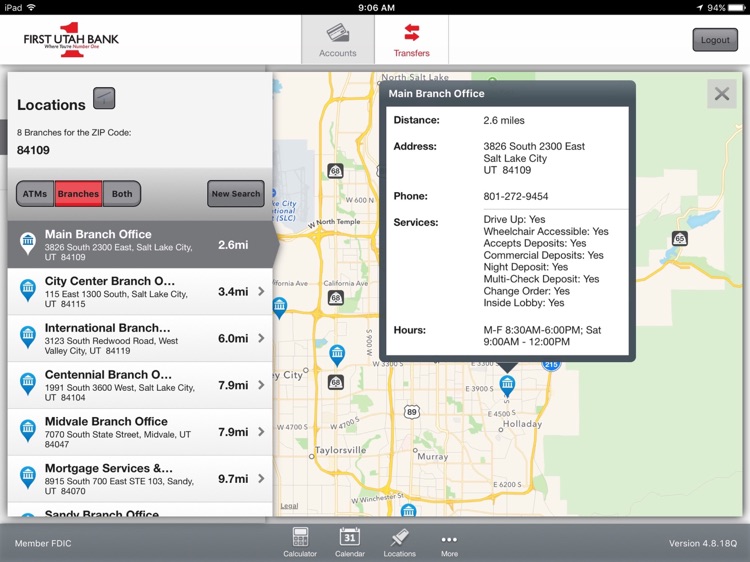Click International Branch pin icon in list

[x=28, y=337]
